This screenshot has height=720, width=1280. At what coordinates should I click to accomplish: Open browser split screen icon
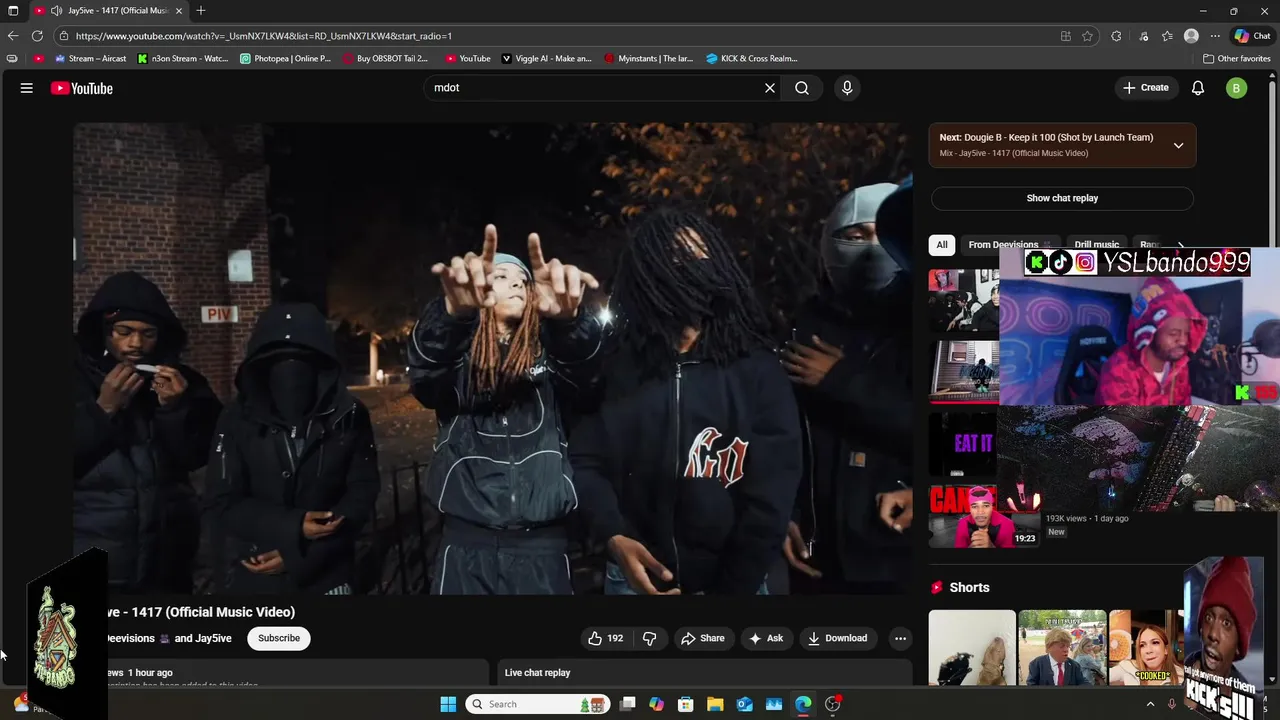pos(1066,36)
